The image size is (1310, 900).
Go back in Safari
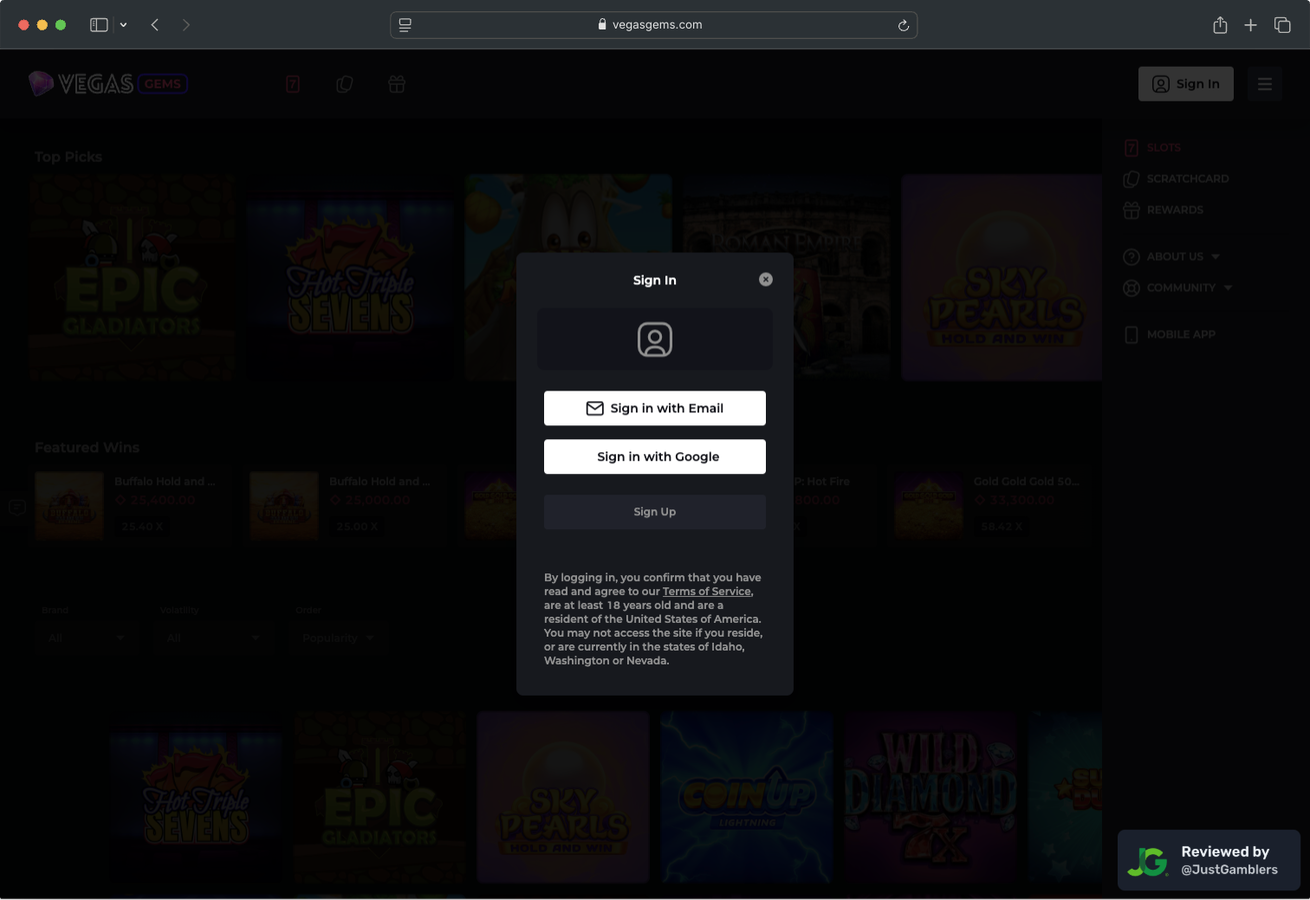coord(155,25)
